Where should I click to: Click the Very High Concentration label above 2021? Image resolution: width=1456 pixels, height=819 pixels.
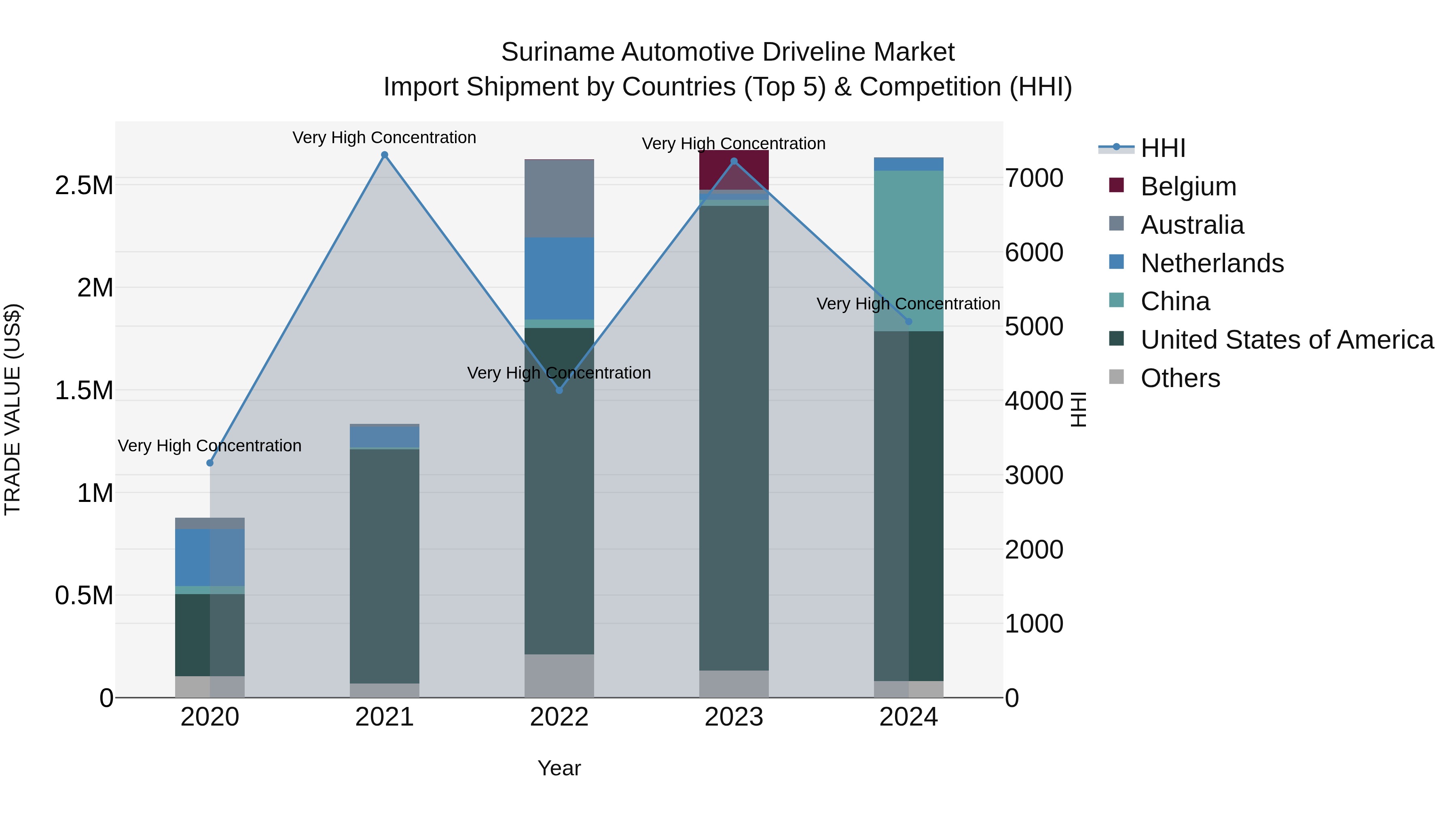click(x=384, y=138)
